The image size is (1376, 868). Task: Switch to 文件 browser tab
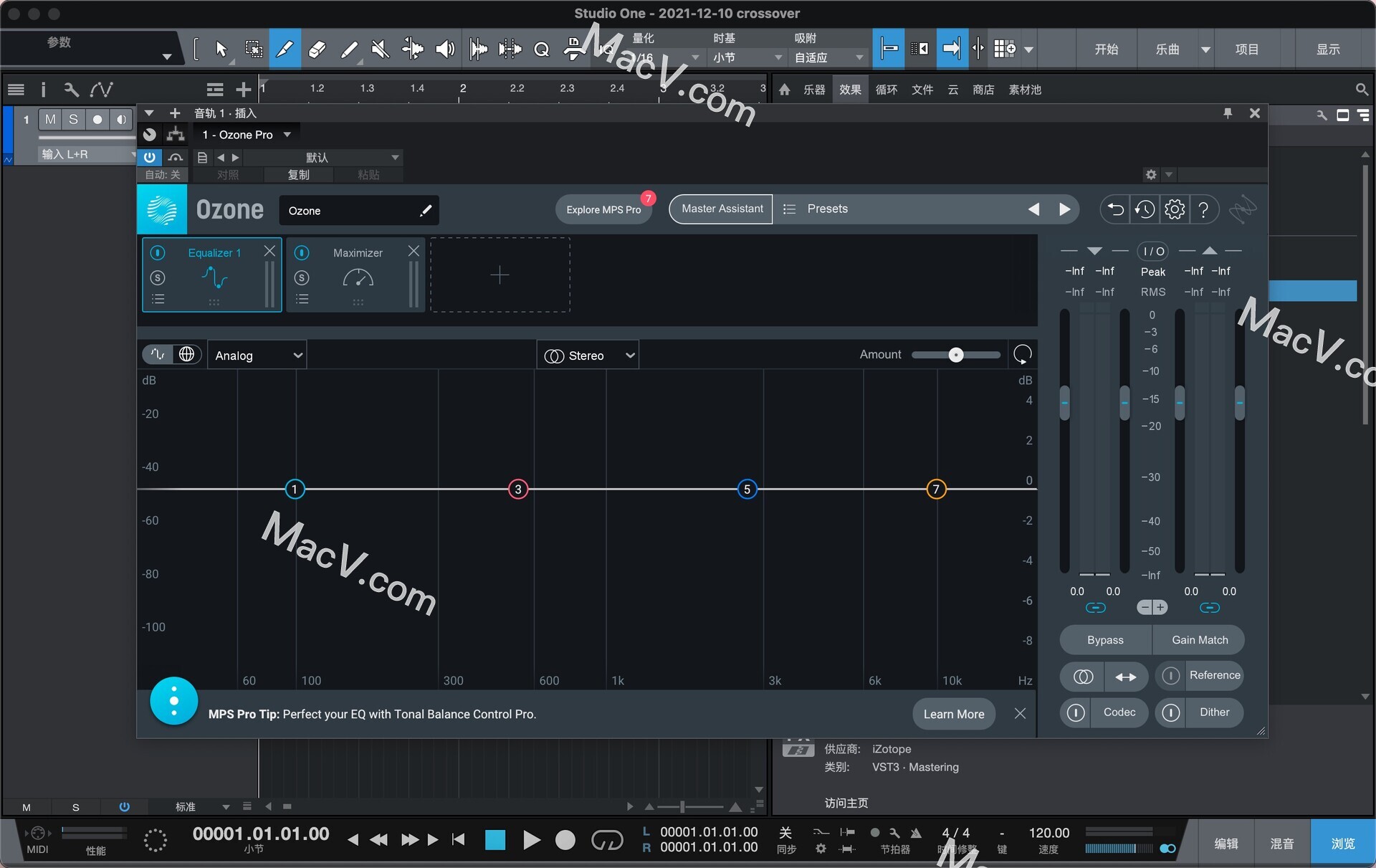pyautogui.click(x=922, y=90)
